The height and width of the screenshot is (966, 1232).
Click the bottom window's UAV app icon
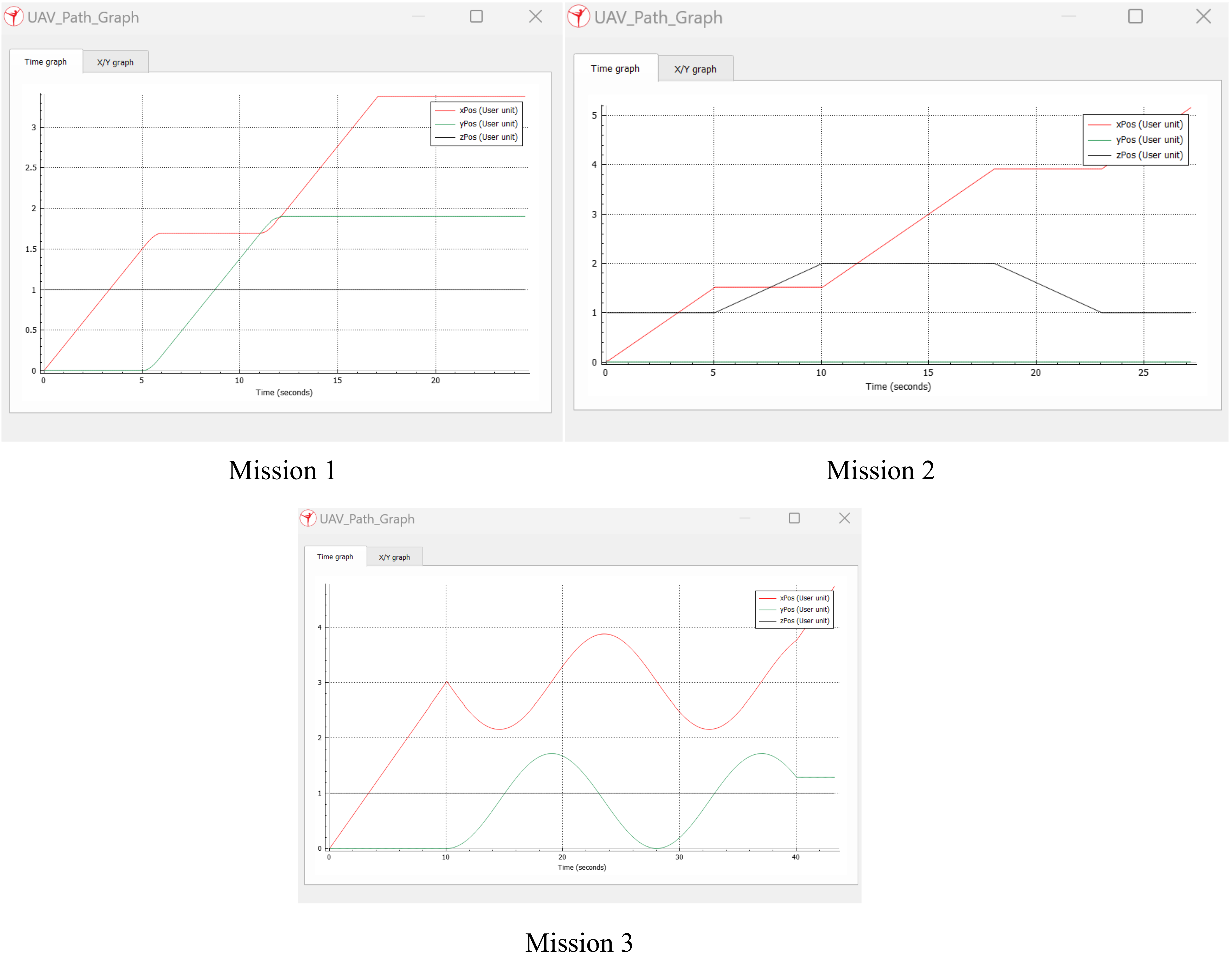pyautogui.click(x=308, y=518)
